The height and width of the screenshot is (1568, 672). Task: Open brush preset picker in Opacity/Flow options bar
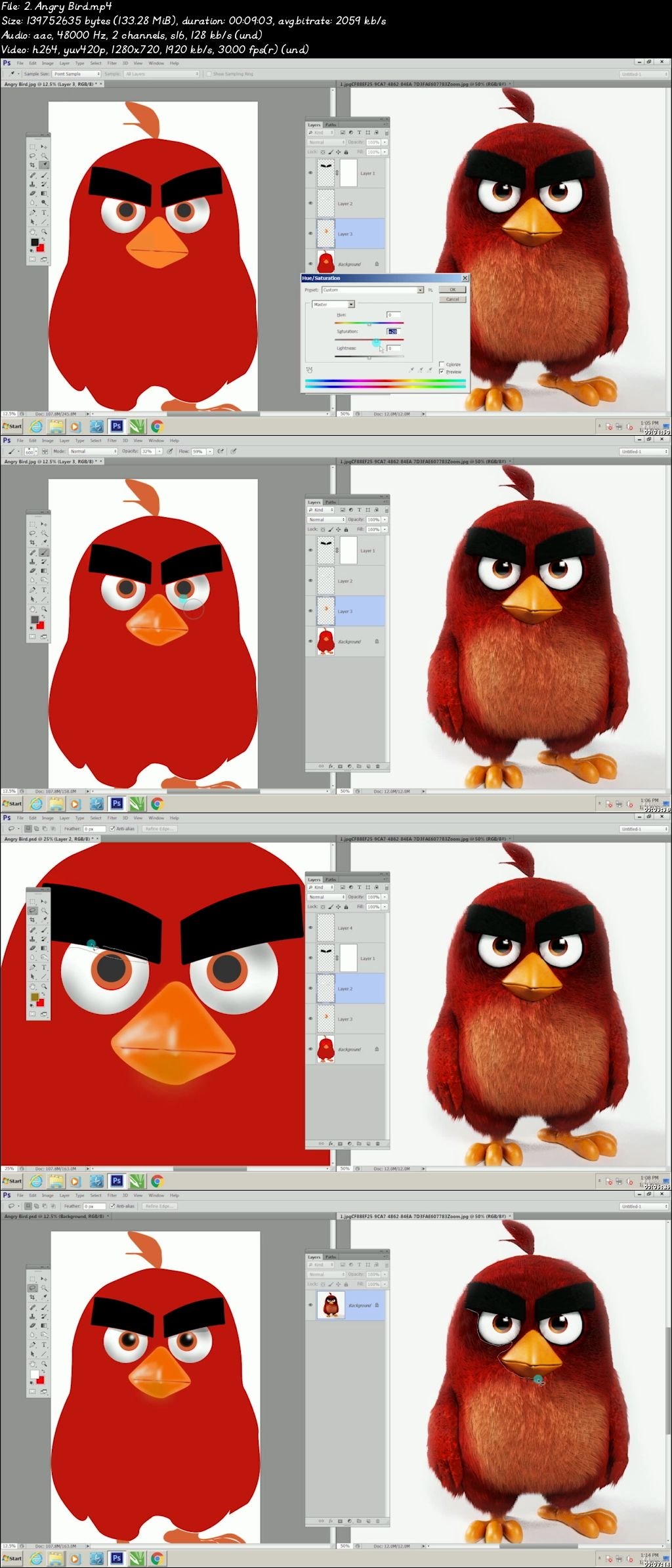pos(30,452)
